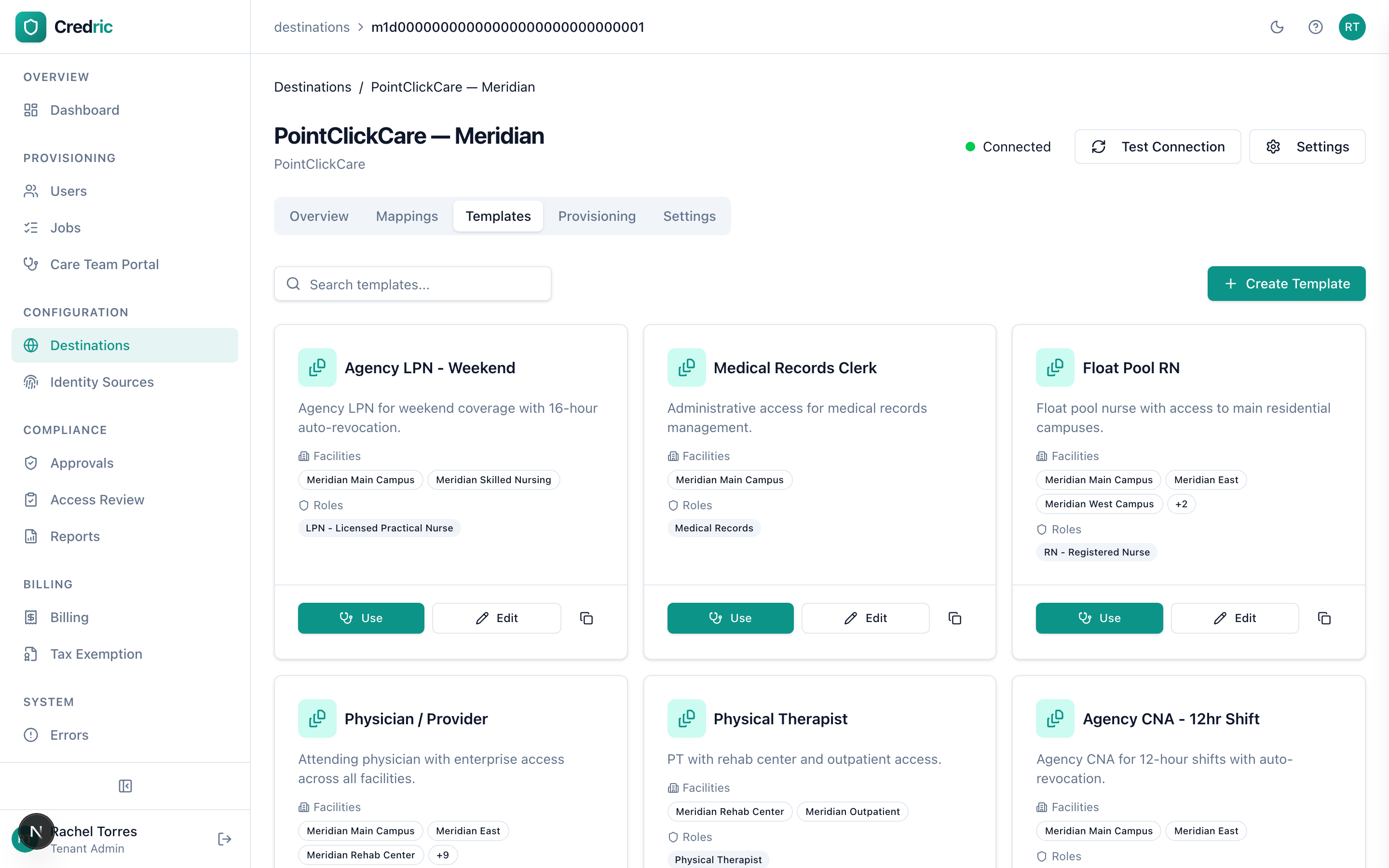Click Meridian Rehab Center chip on Physical Therapist
Screen dimensions: 1389x868
(730, 812)
